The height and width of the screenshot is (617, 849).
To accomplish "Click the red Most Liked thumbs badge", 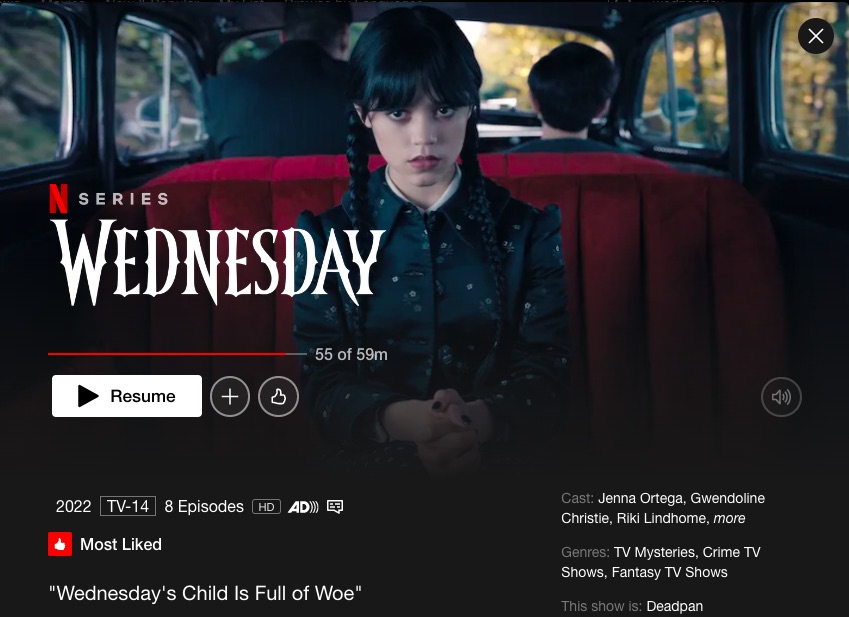I will click(60, 544).
